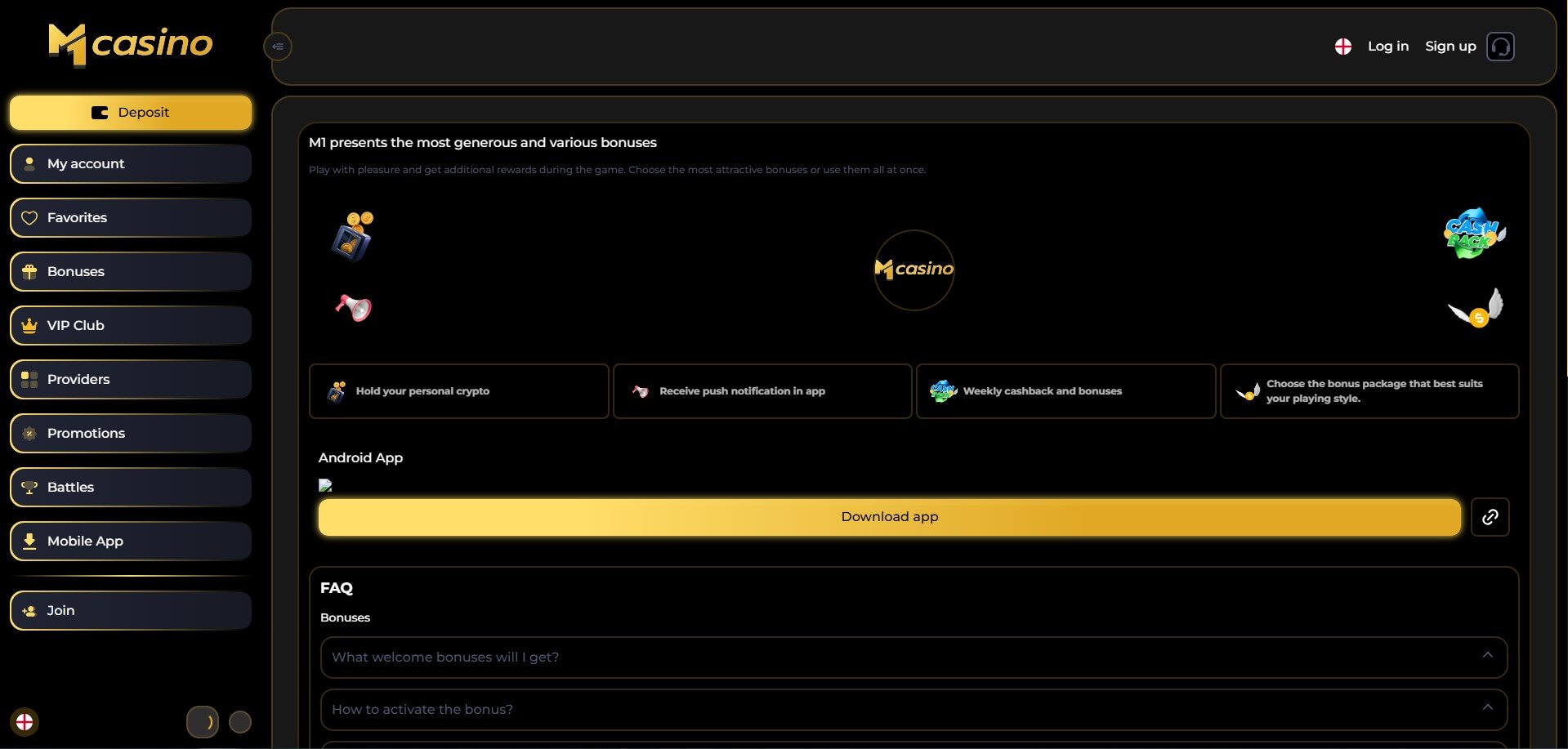Open Favorites menu item
This screenshot has height=749, width=1568.
tap(131, 218)
